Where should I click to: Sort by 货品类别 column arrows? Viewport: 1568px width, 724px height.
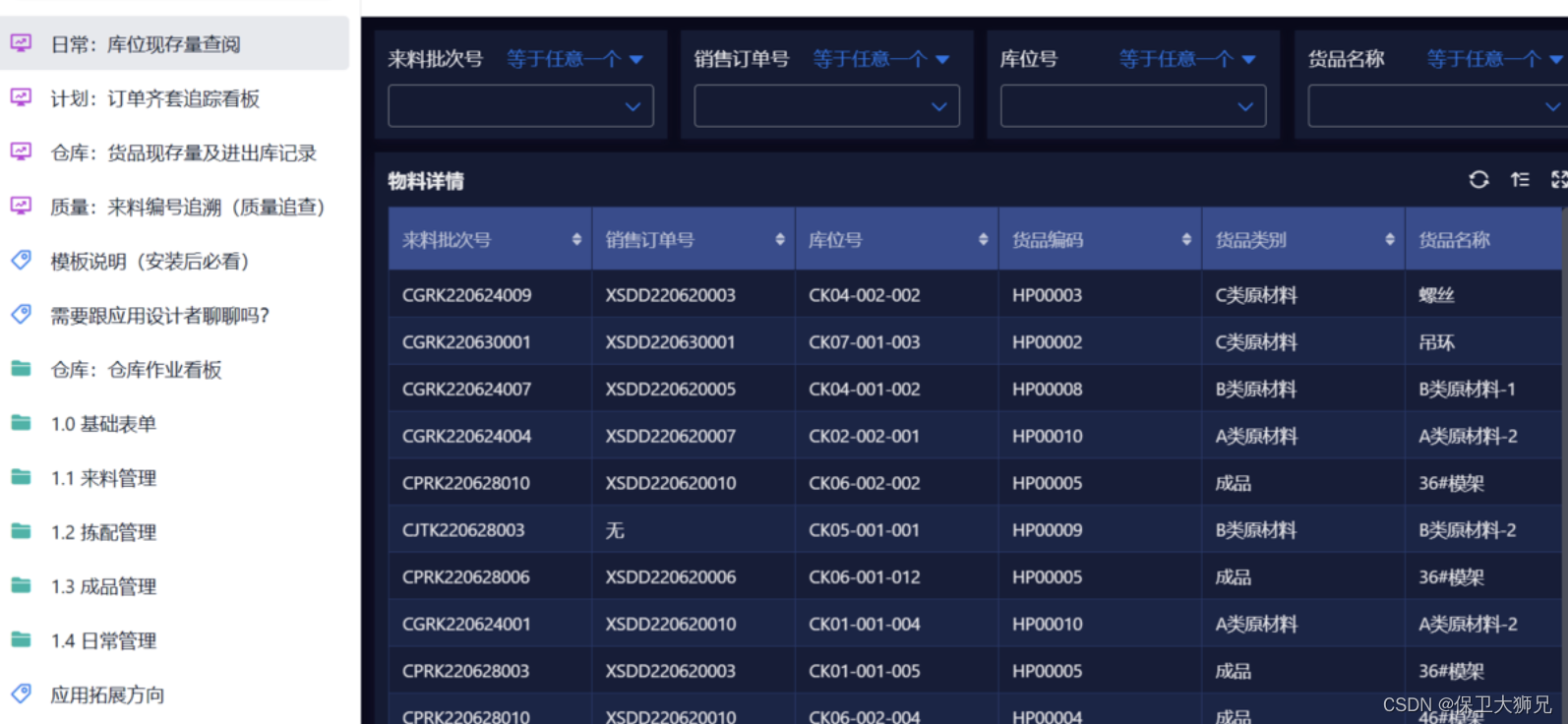tap(1390, 239)
